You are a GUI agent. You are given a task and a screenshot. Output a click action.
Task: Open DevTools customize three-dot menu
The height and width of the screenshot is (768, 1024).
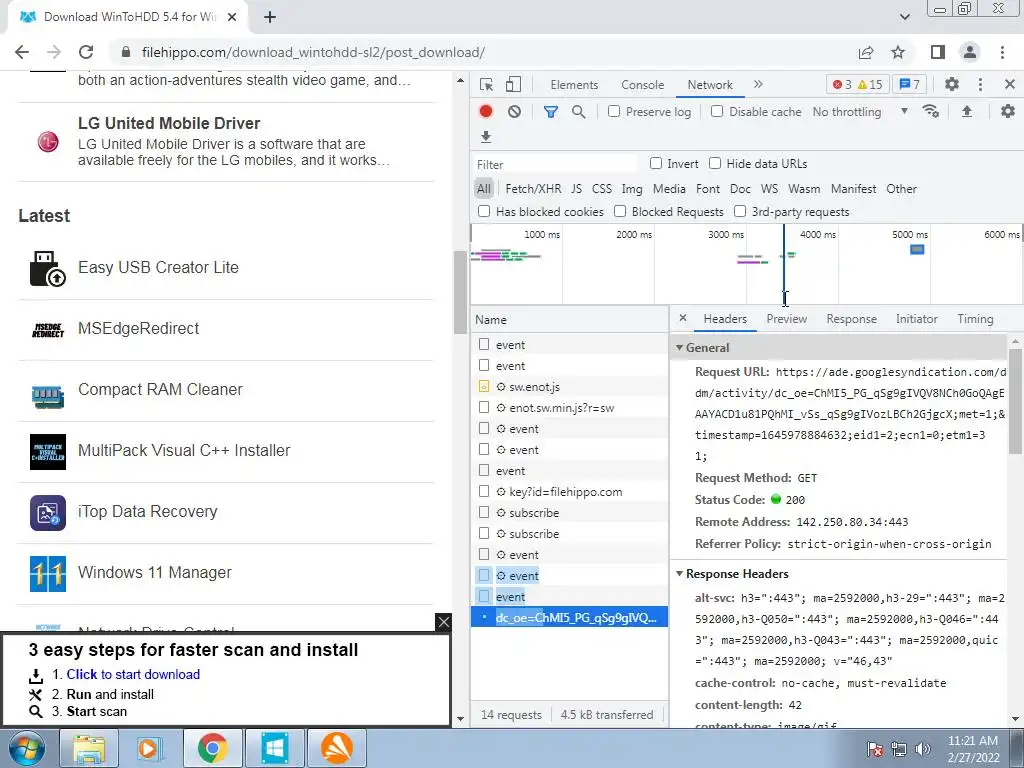point(980,84)
